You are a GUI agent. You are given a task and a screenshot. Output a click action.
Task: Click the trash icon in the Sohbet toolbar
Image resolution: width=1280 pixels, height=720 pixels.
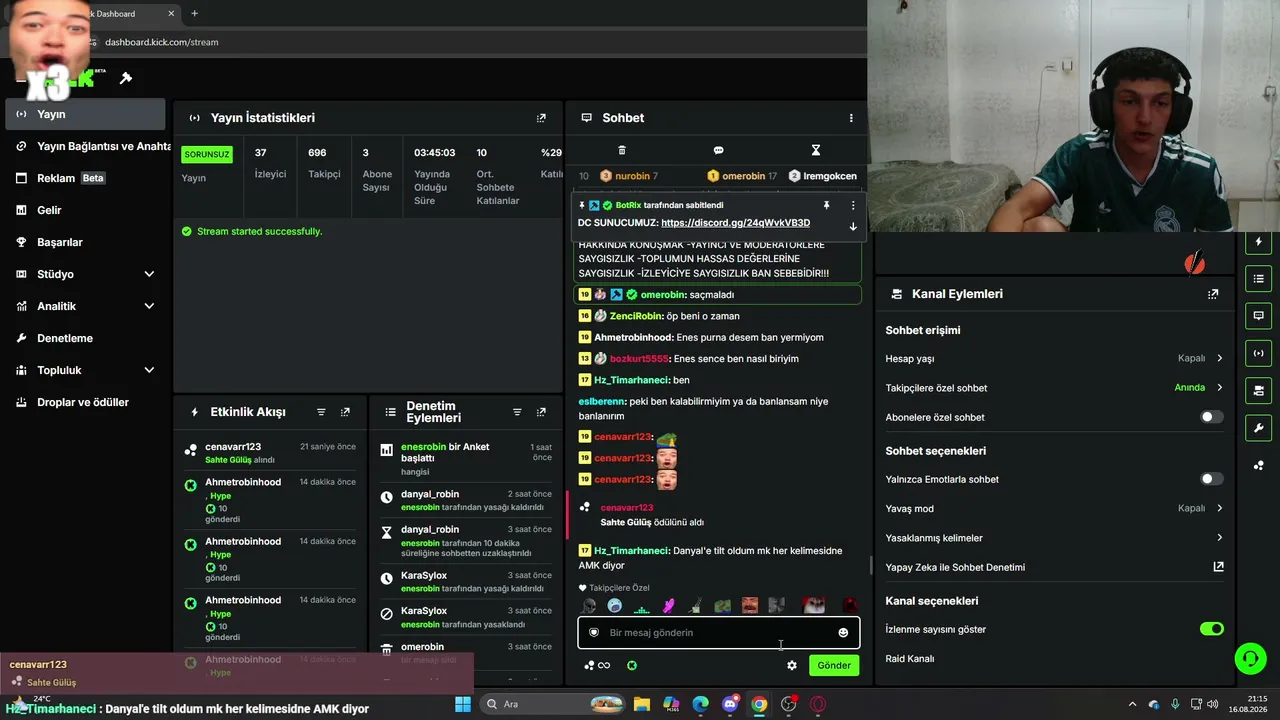tap(622, 150)
